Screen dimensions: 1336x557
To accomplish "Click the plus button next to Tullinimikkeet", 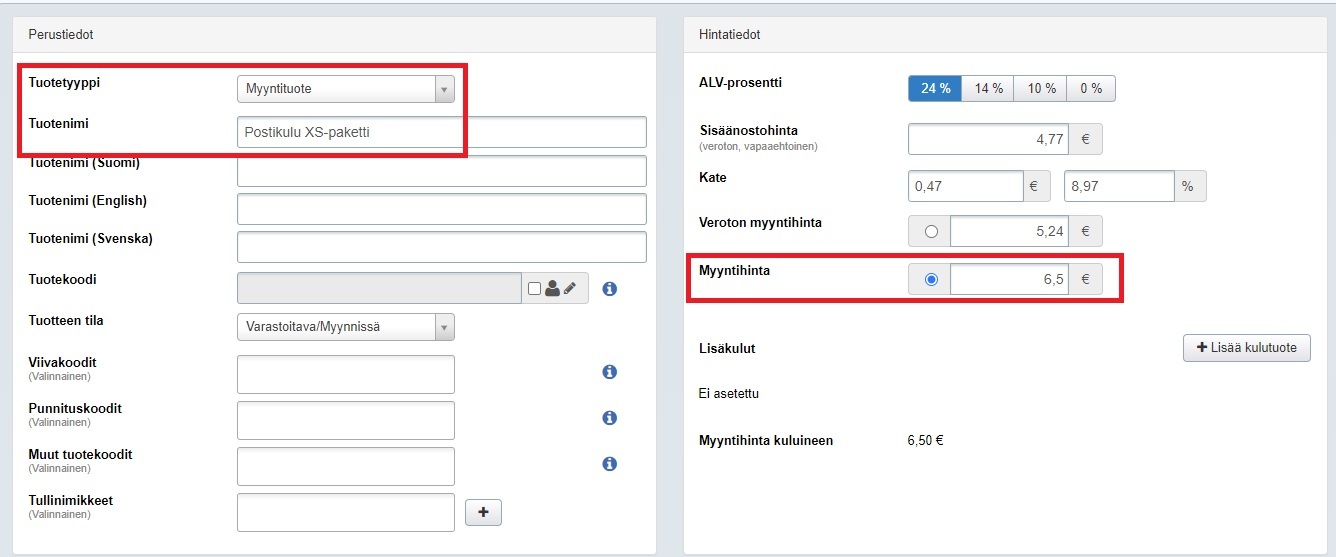I will pyautogui.click(x=483, y=512).
